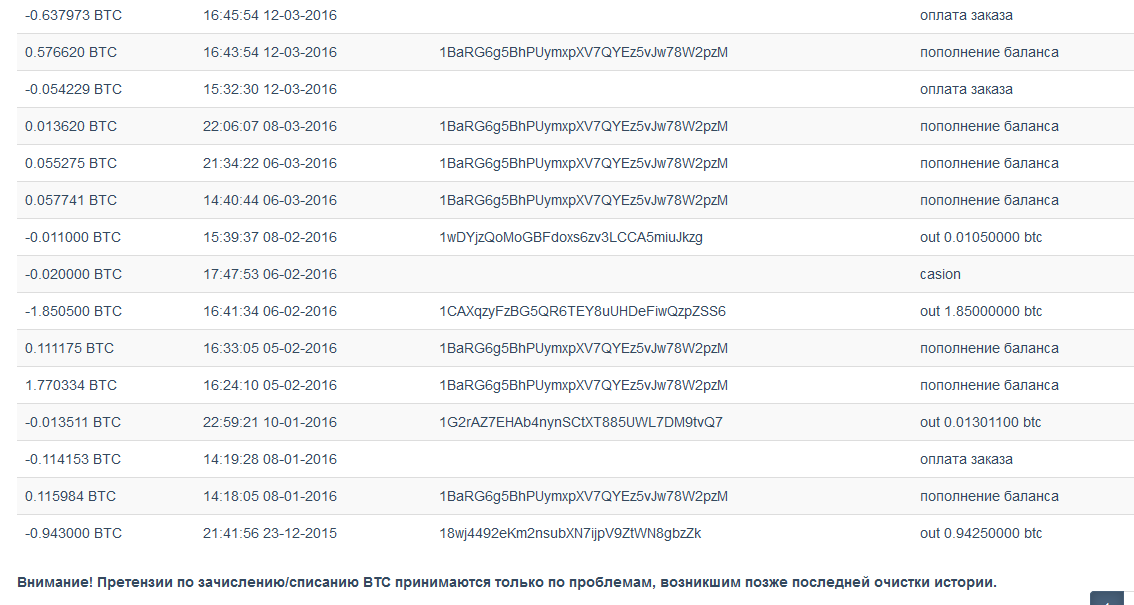This screenshot has height=605, width=1134.
Task: Click timestamp 17:47:53 06-02-2016
Action: point(270,274)
